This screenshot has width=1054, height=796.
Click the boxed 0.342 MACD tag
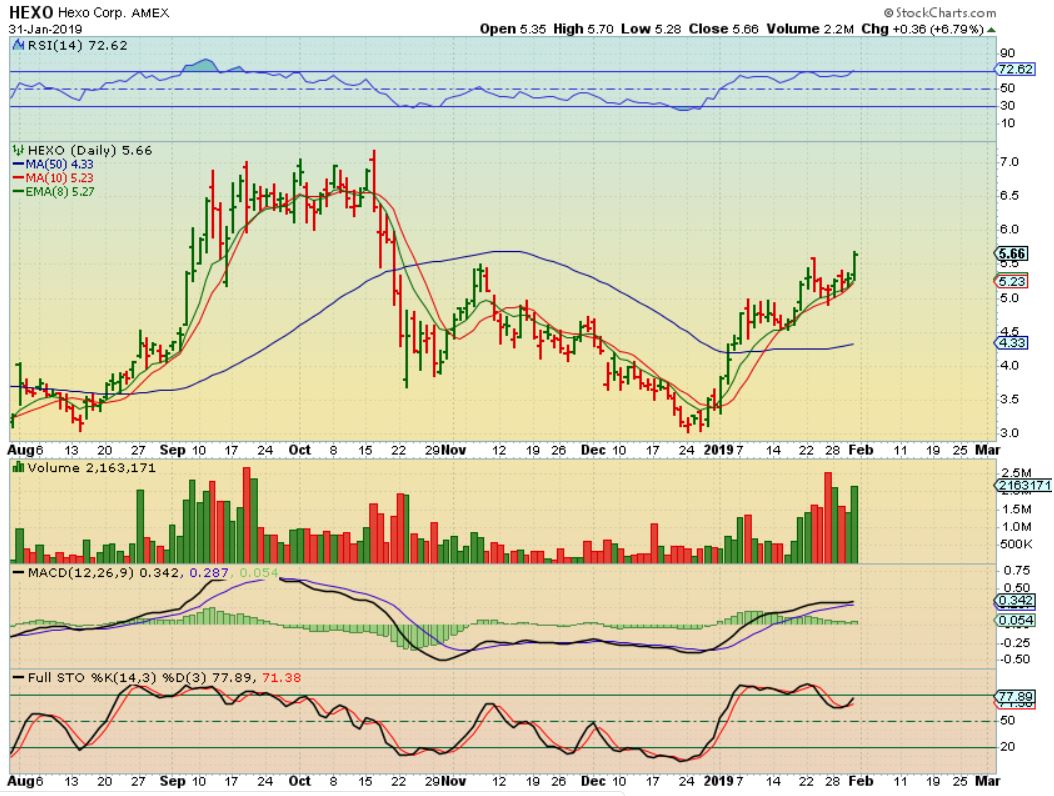1015,601
